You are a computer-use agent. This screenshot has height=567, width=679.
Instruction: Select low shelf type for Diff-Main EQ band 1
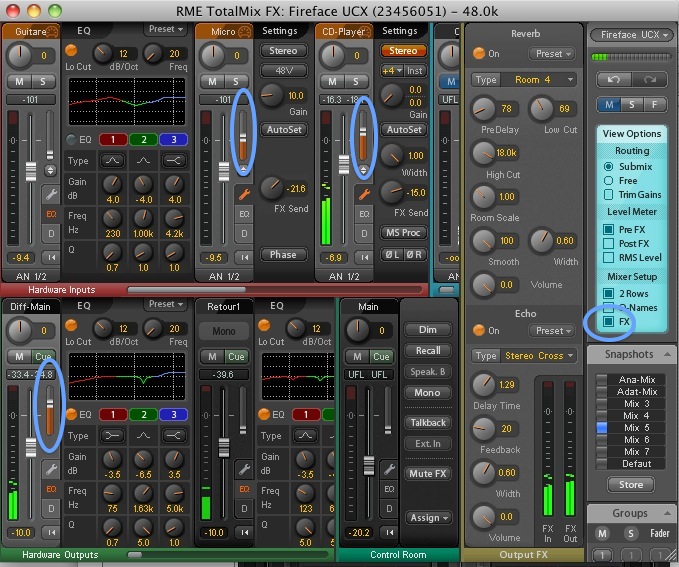point(113,436)
